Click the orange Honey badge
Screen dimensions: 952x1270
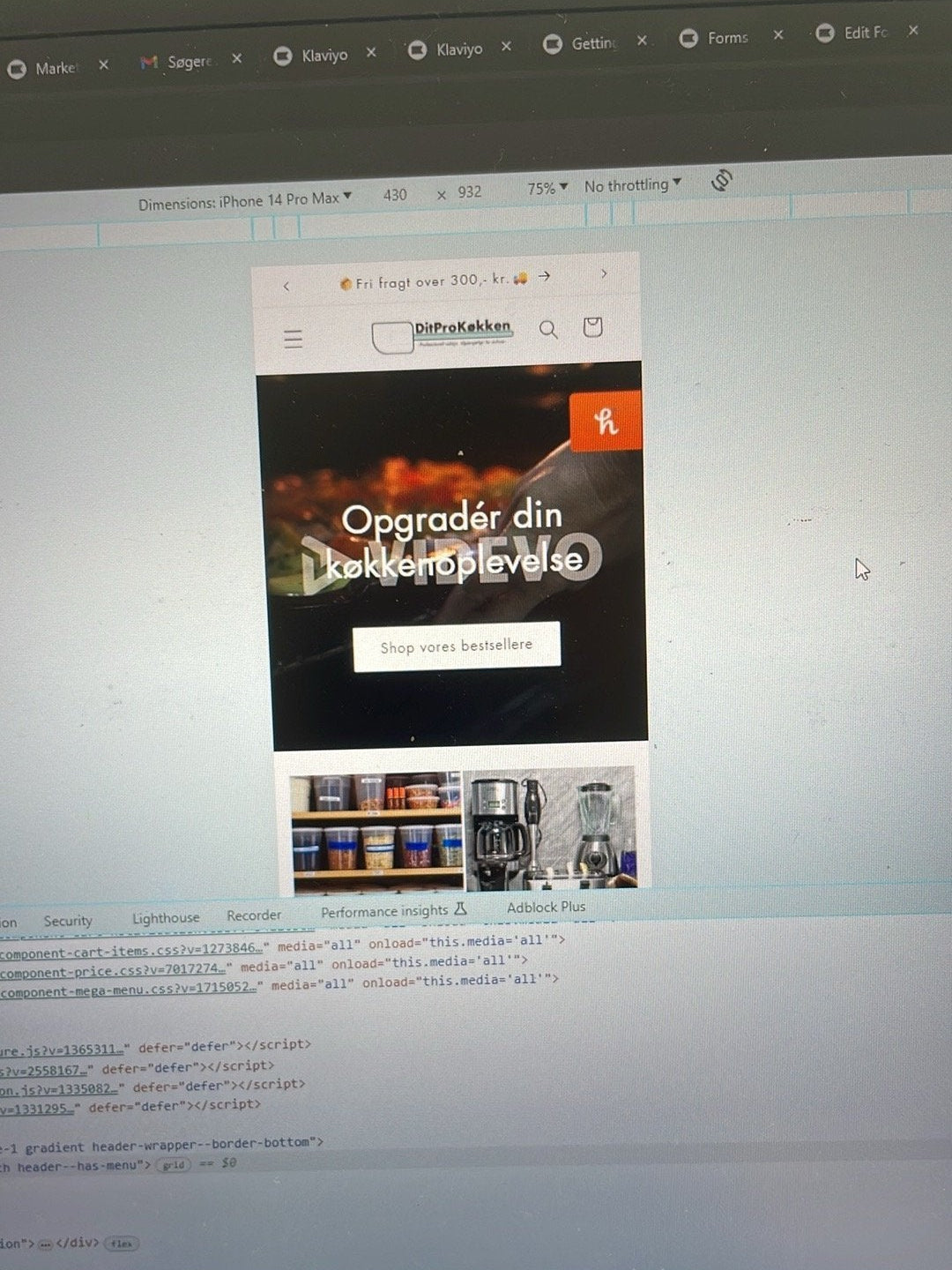click(606, 421)
